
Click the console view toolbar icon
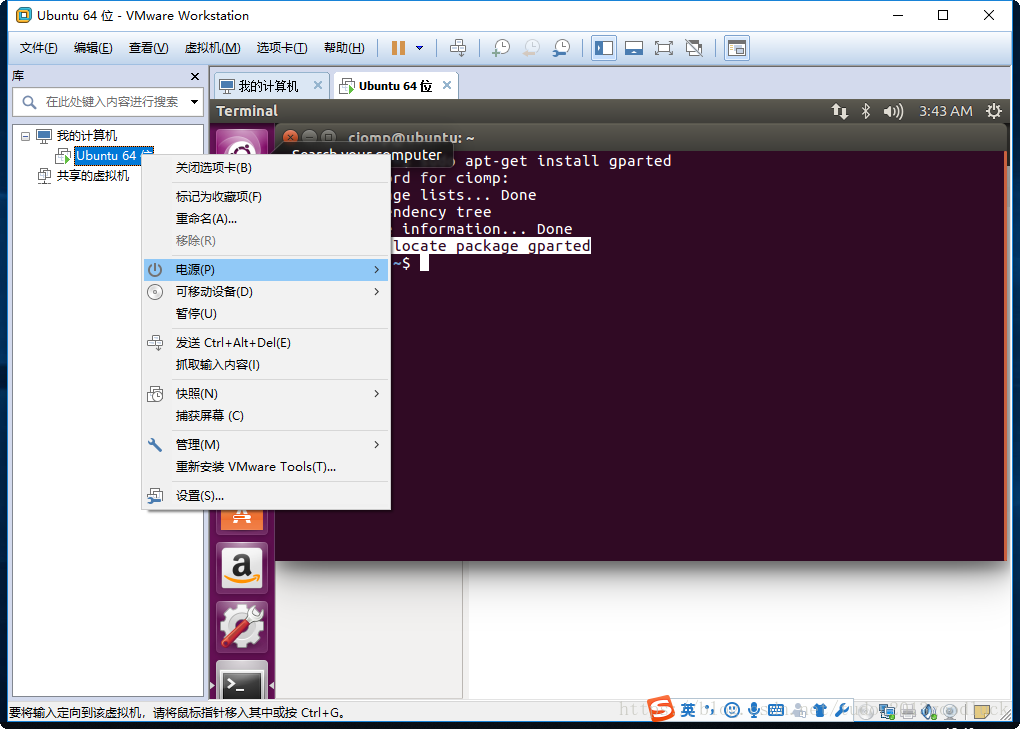point(736,47)
